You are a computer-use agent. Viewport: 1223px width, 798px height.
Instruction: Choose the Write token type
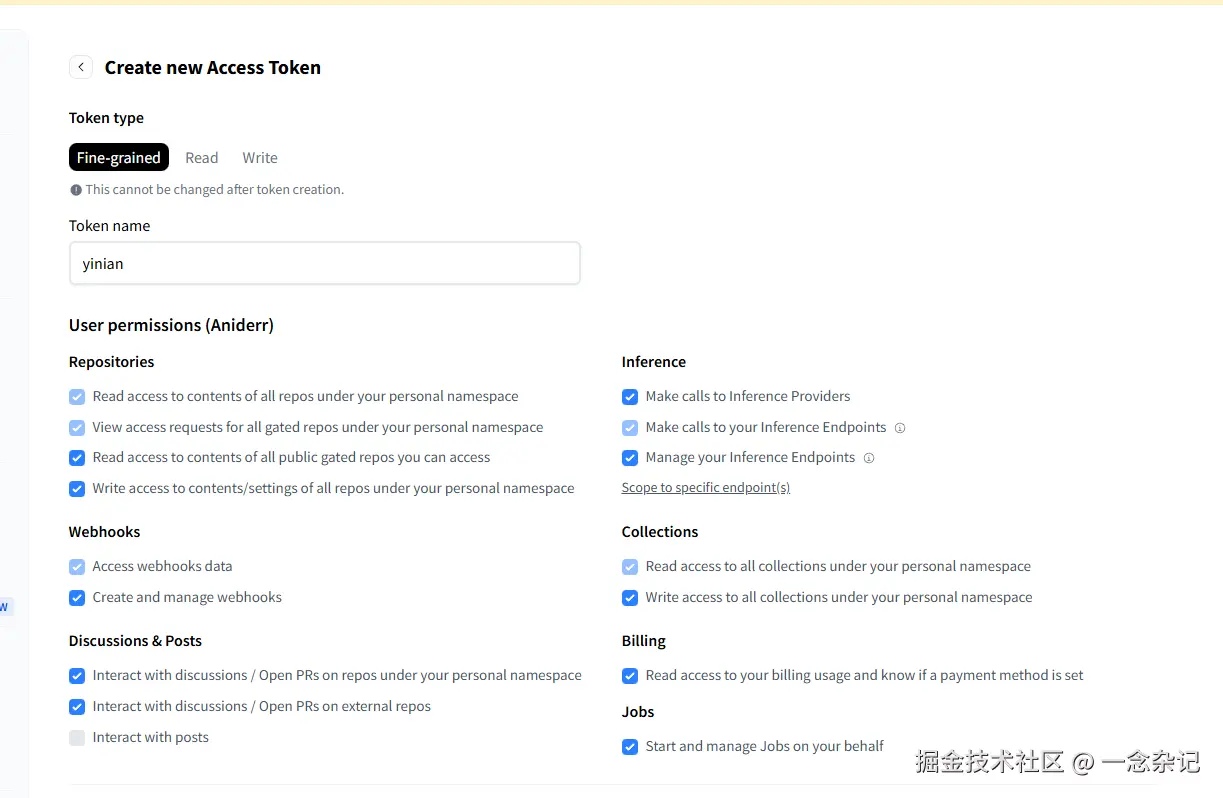tap(260, 158)
